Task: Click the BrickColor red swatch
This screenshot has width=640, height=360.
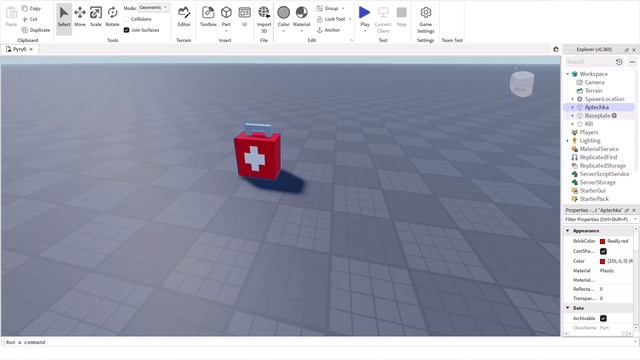Action: pos(602,241)
